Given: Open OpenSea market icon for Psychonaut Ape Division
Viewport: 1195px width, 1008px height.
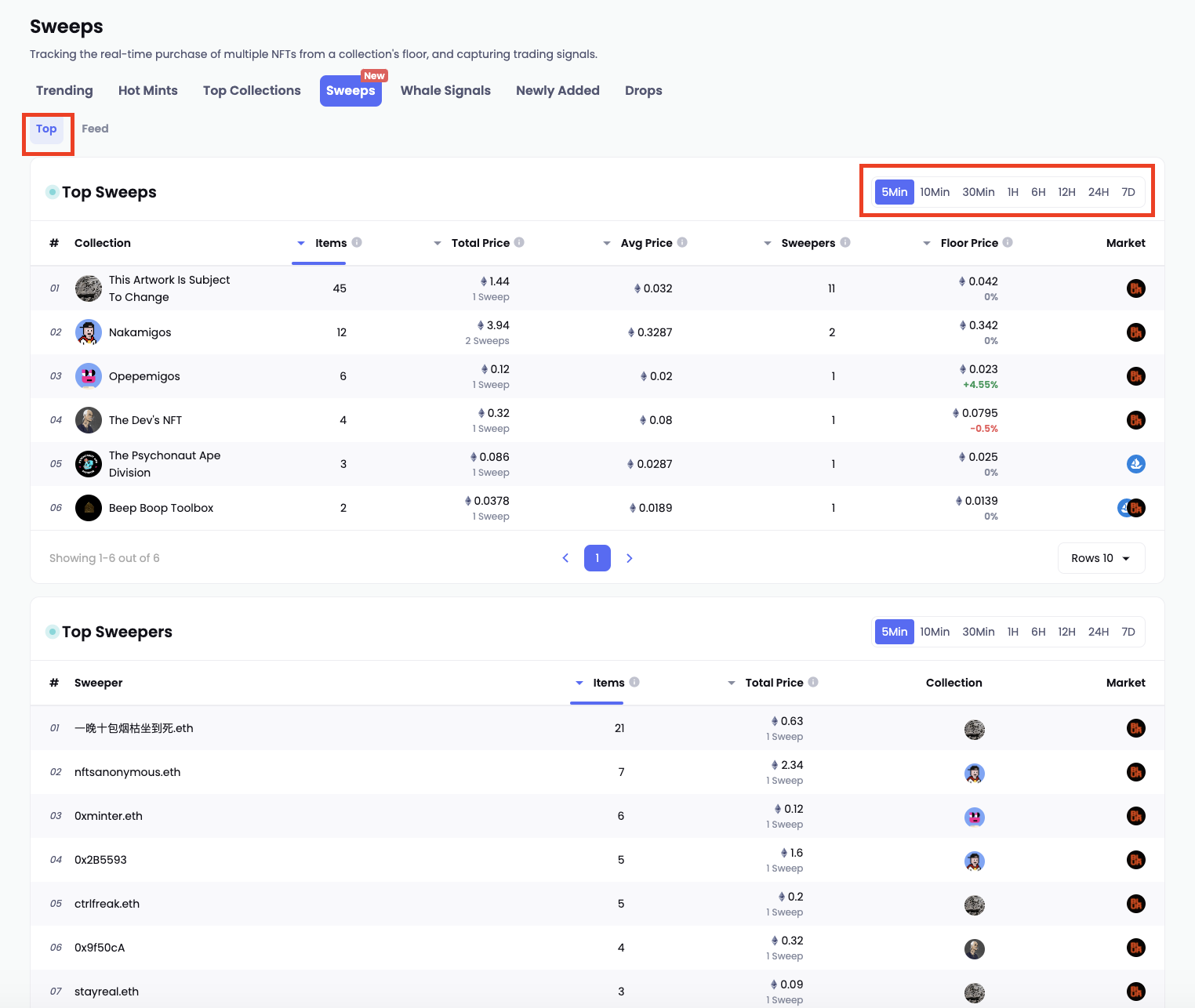Looking at the screenshot, I should click(1136, 464).
